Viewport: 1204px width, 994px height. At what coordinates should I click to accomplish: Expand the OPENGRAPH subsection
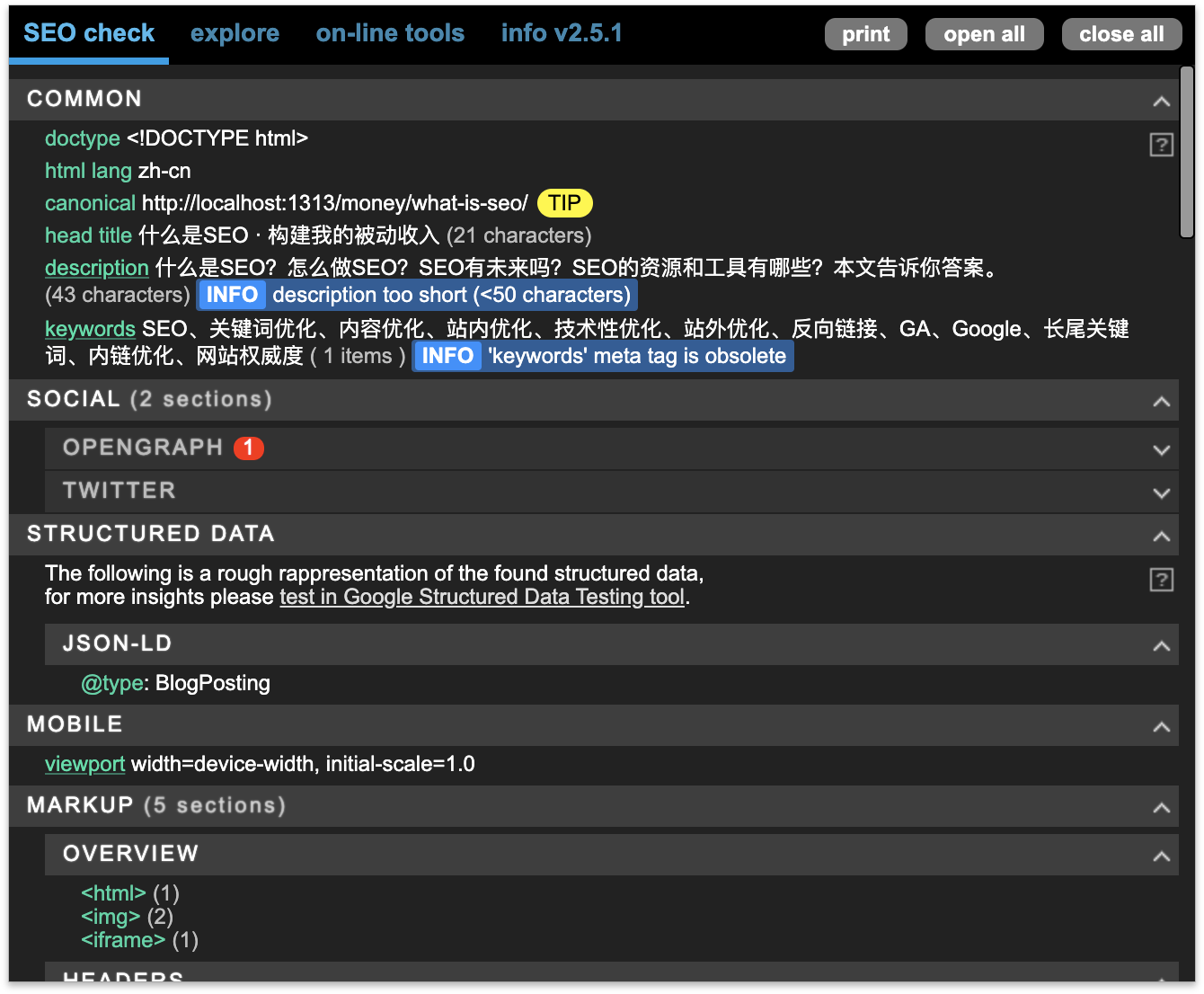(x=1161, y=449)
